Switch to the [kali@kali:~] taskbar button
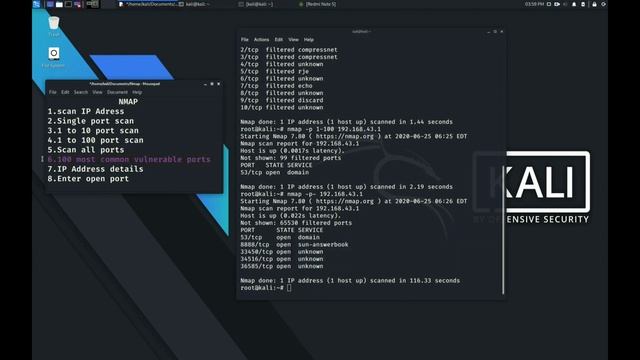Image resolution: width=640 pixels, height=360 pixels. pyautogui.click(x=256, y=4)
